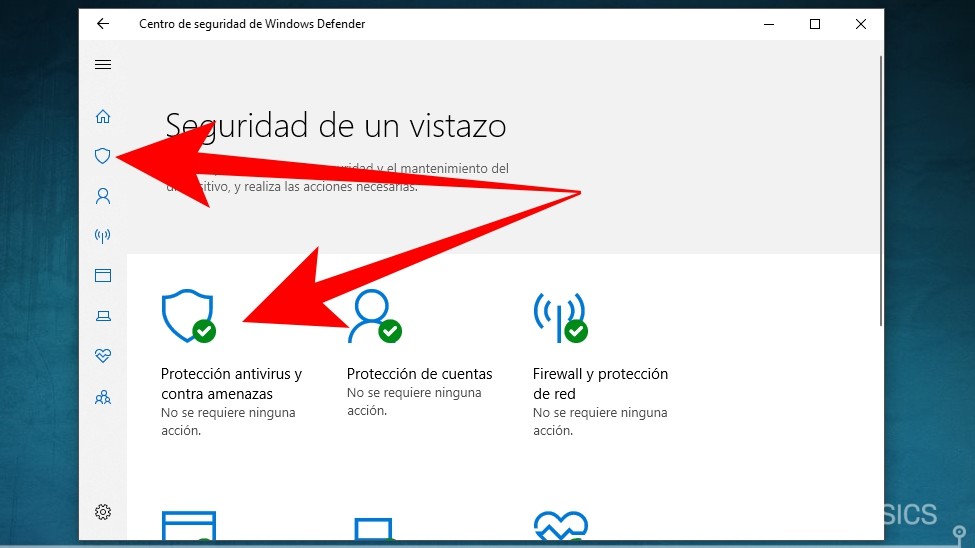Click the device health heart tile icon

560,526
